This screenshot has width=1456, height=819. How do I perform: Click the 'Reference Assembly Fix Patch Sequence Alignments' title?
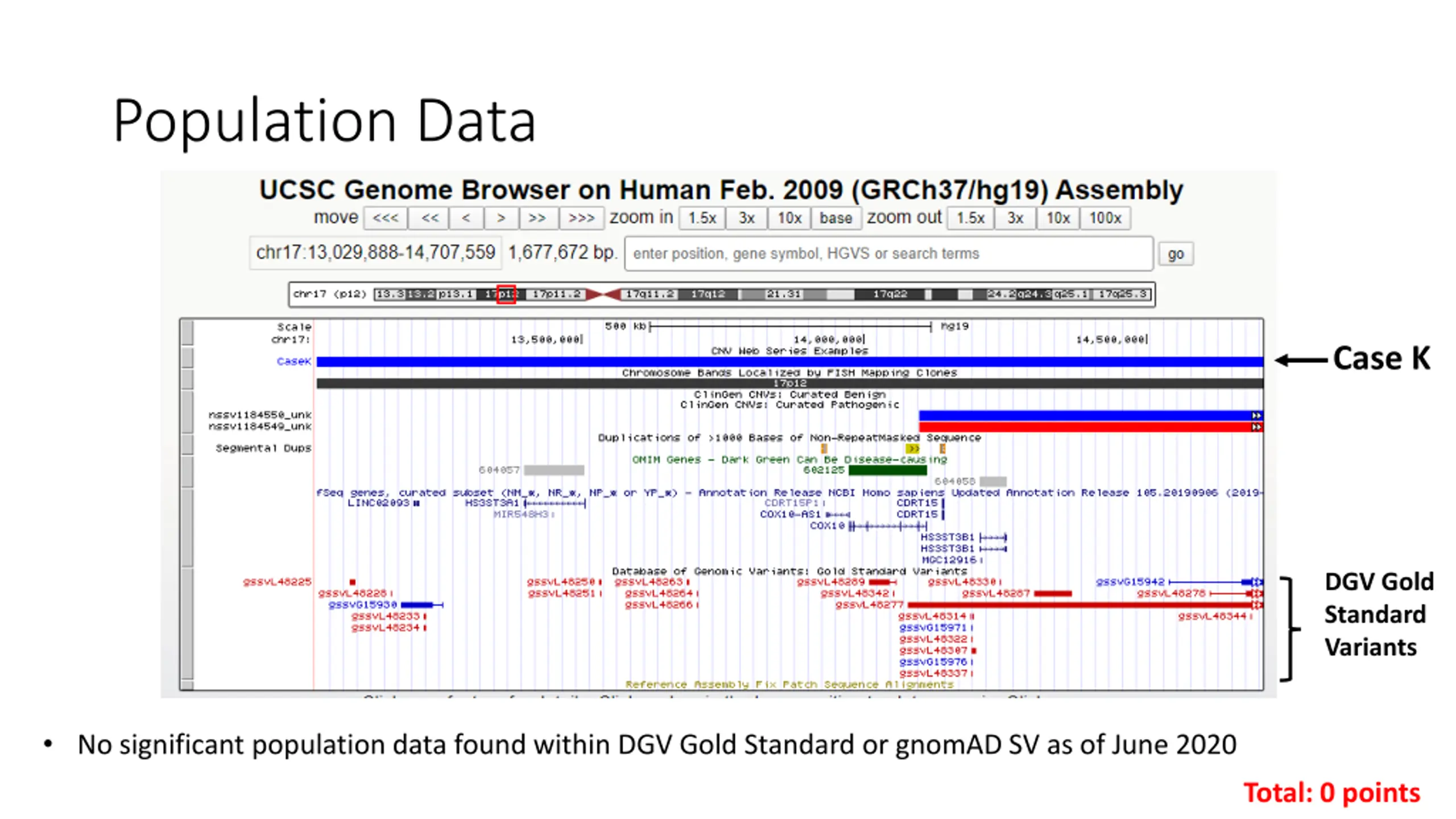789,685
